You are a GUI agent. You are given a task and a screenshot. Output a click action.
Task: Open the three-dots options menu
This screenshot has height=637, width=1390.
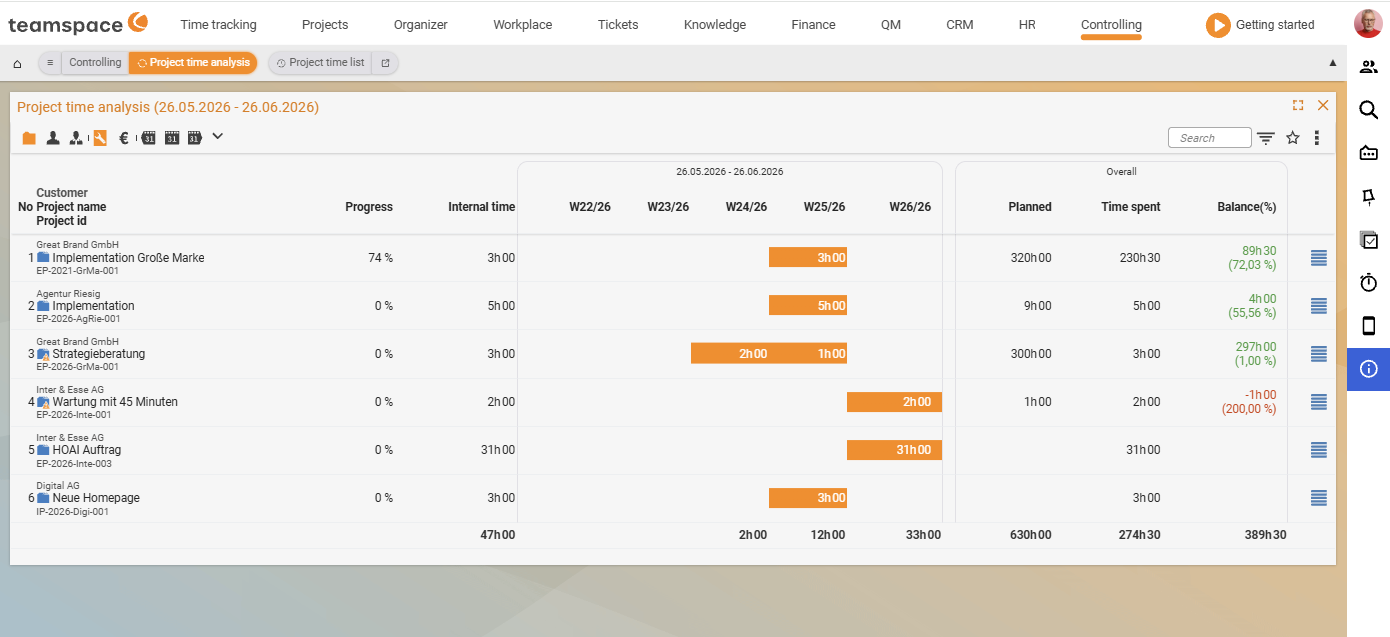click(1317, 138)
